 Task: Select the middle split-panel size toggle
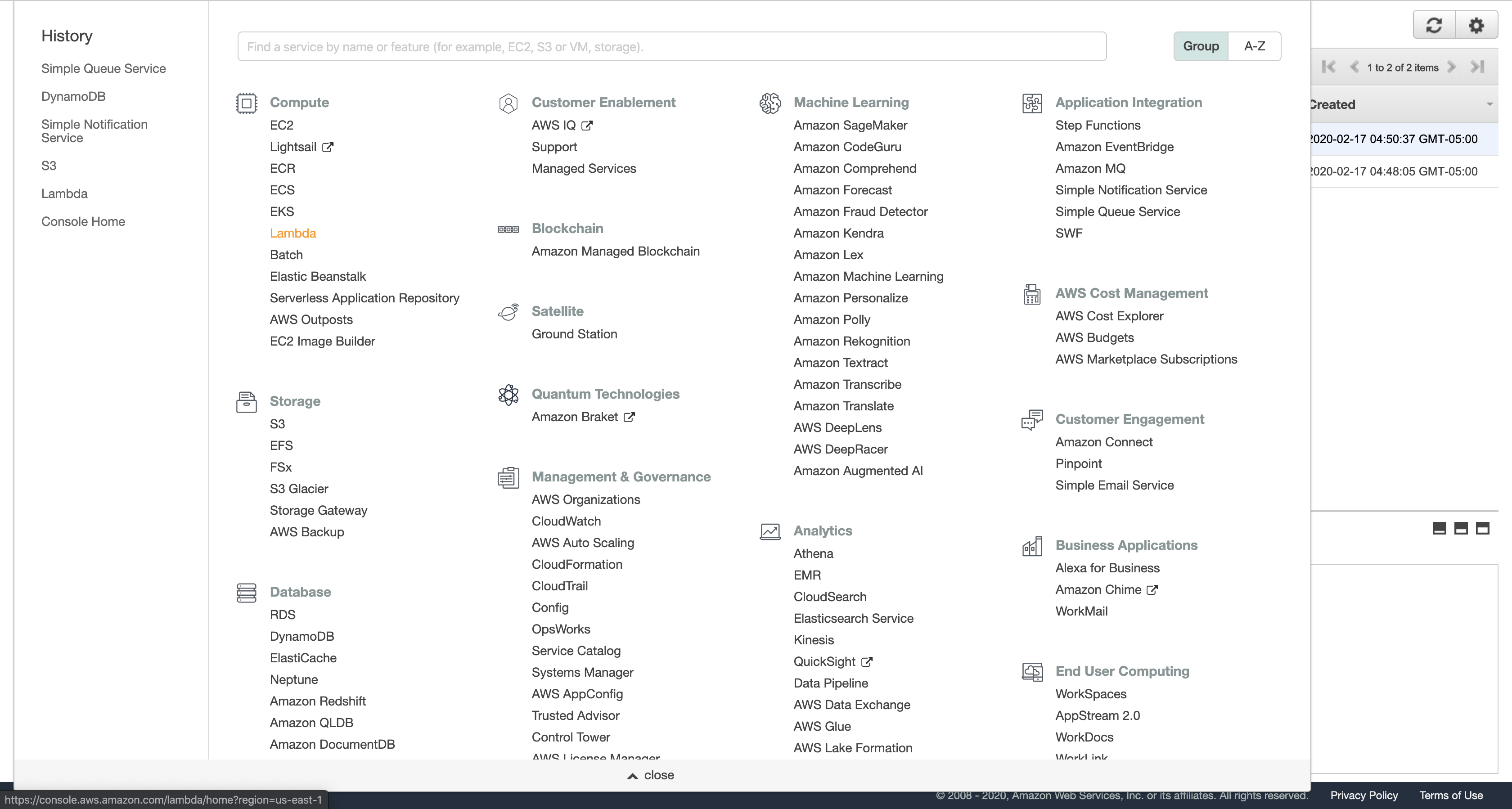1460,528
